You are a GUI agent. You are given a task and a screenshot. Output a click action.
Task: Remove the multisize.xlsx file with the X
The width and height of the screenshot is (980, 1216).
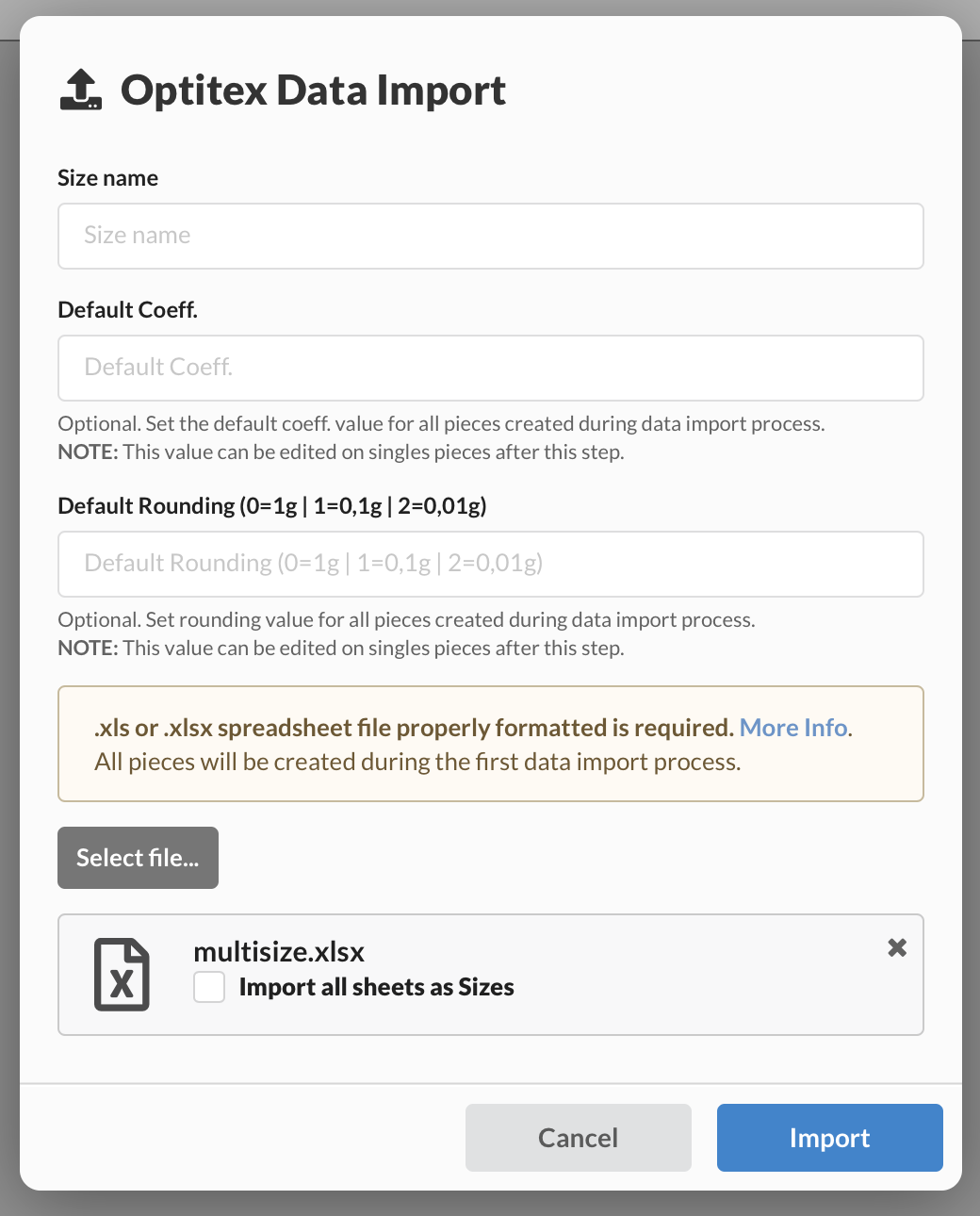click(897, 947)
